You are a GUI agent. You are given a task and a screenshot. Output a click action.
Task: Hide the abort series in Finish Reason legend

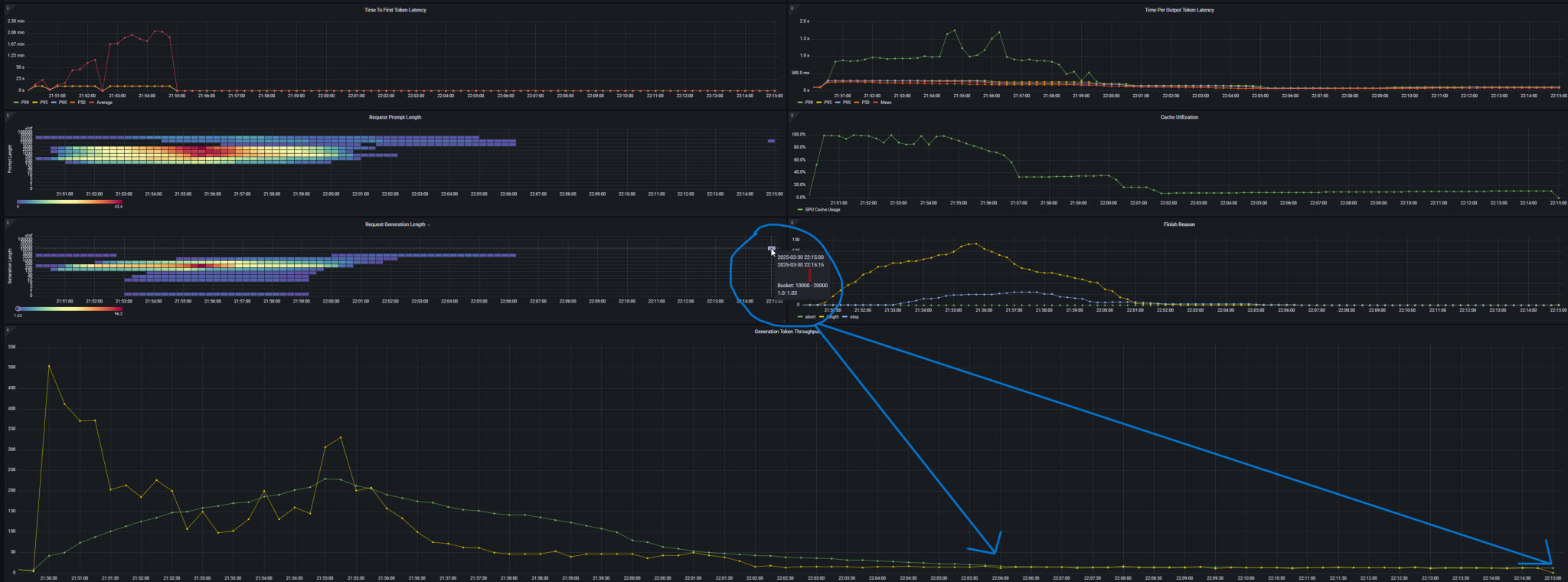click(809, 316)
